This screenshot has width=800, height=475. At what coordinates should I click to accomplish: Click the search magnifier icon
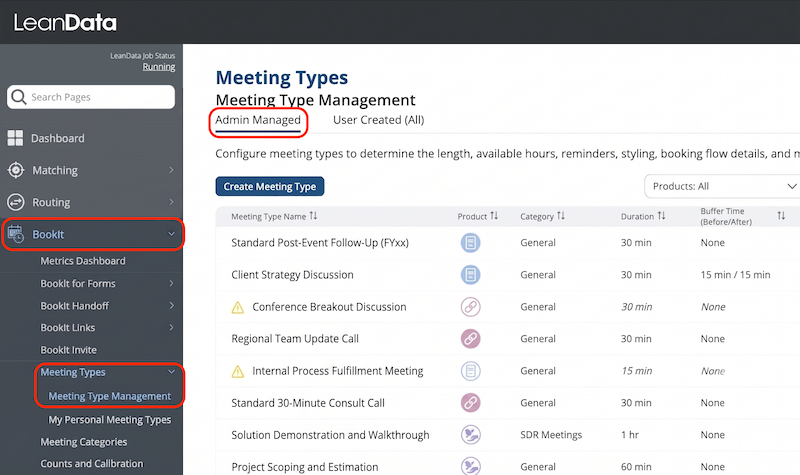point(18,96)
